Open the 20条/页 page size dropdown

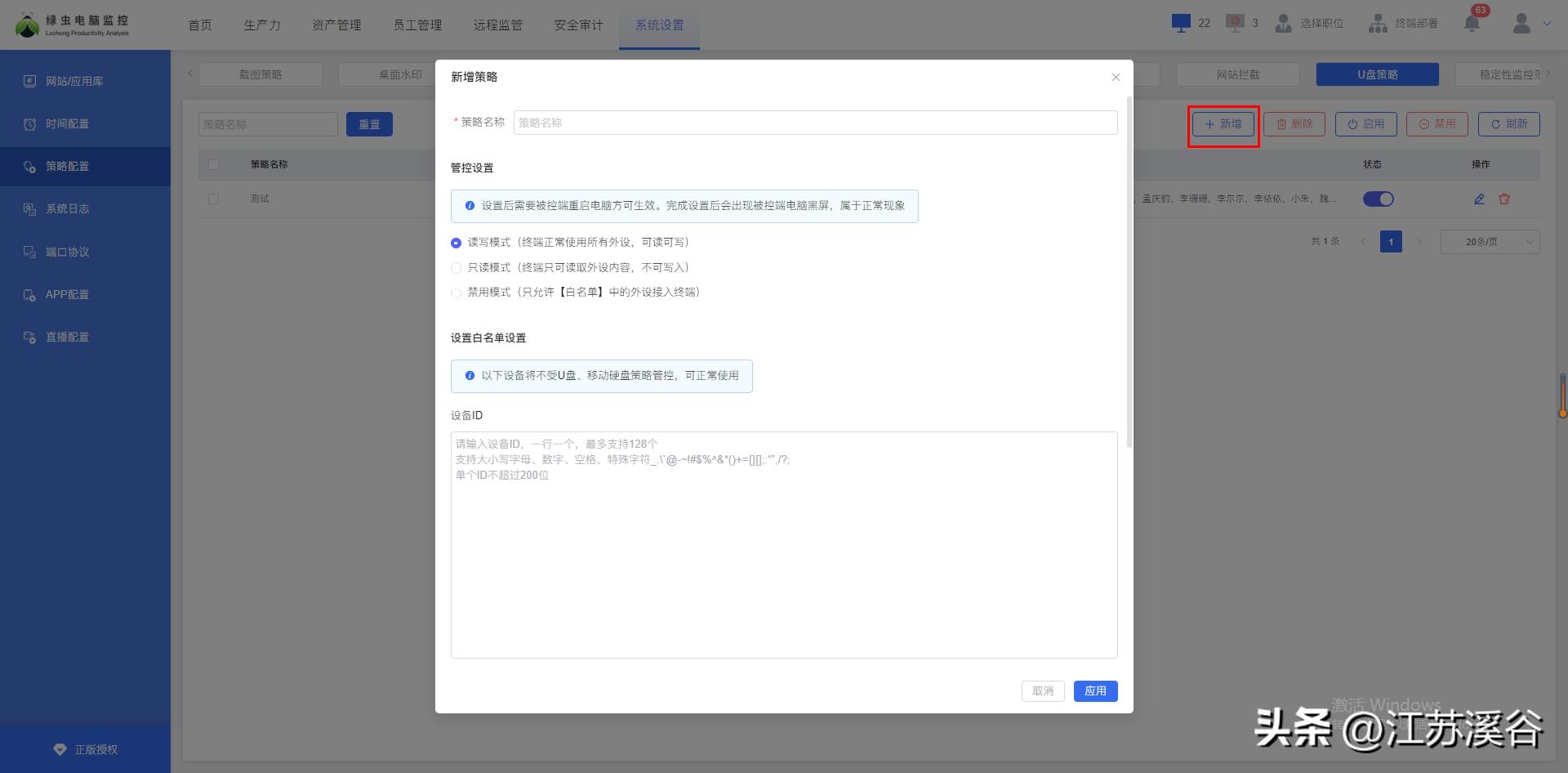coord(1490,241)
